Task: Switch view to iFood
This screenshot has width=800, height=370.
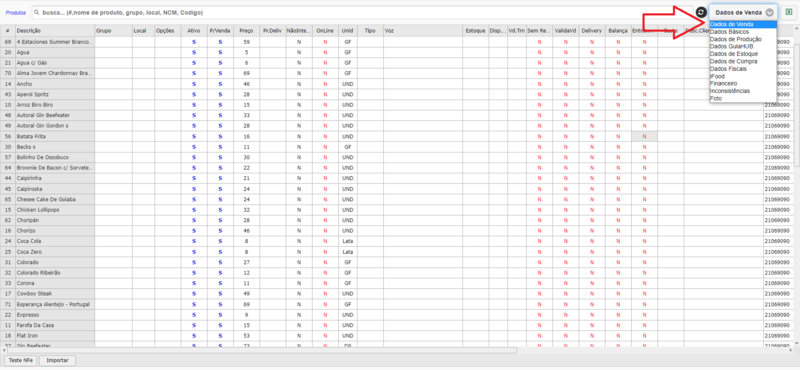Action: (743, 76)
